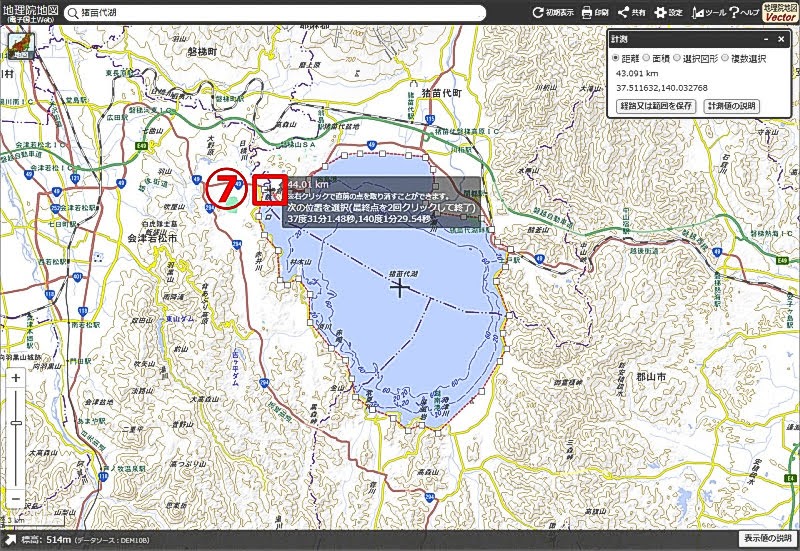The width and height of the screenshot is (800, 551).
Task: Zoom in with the plus button
Action: [16, 378]
